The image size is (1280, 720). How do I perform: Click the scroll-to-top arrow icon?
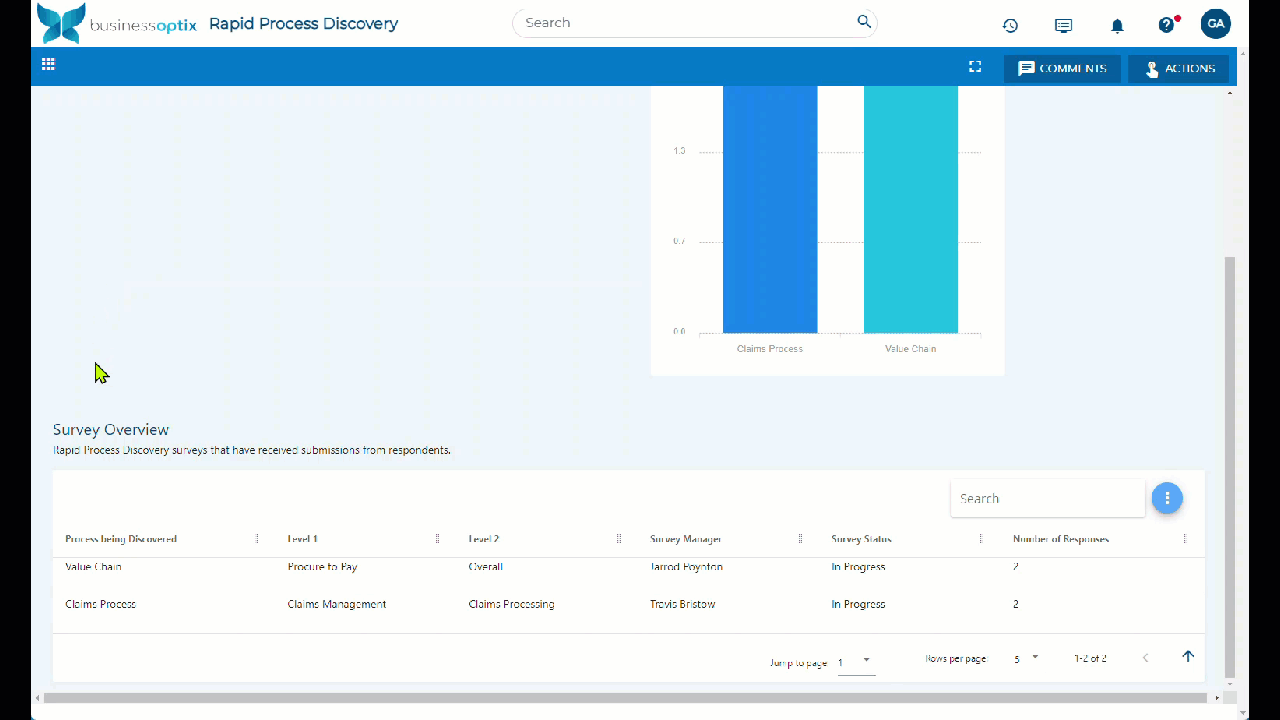pyautogui.click(x=1188, y=657)
